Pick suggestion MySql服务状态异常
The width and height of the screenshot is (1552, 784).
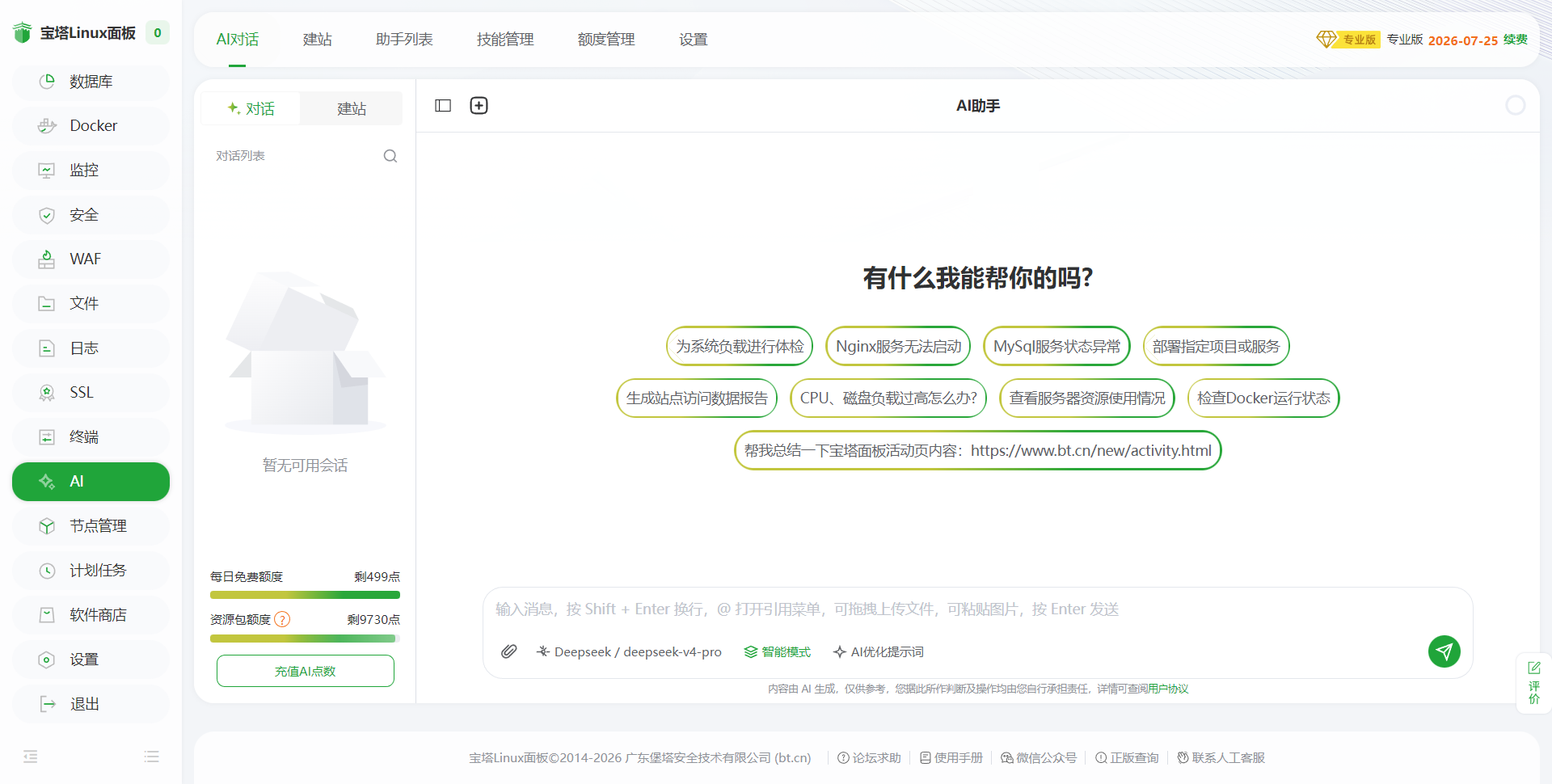pos(1056,346)
